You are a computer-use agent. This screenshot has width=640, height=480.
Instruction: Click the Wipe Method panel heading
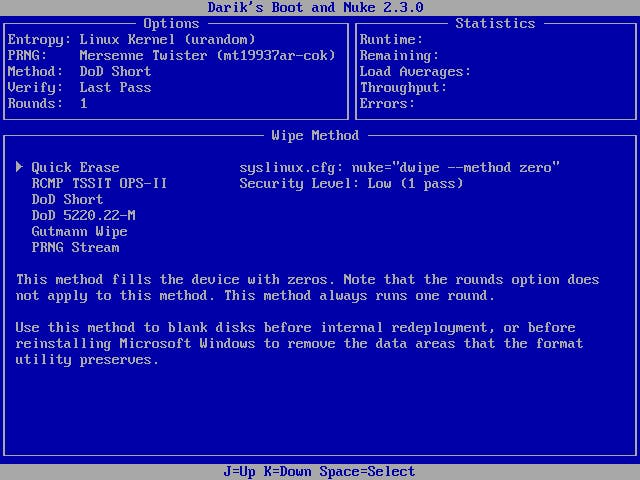tap(315, 135)
